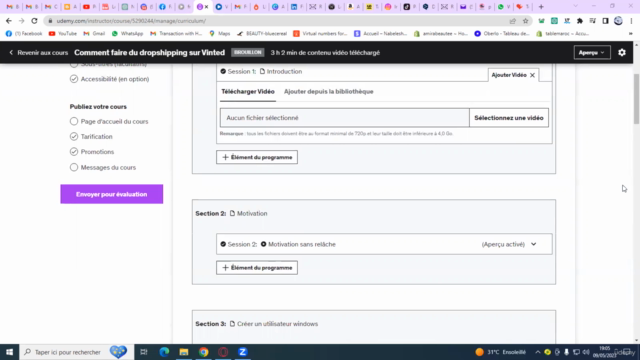The height and width of the screenshot is (360, 640).
Task: Toggle Accessibilité (en option) checklist circle
Action: pyautogui.click(x=74, y=79)
